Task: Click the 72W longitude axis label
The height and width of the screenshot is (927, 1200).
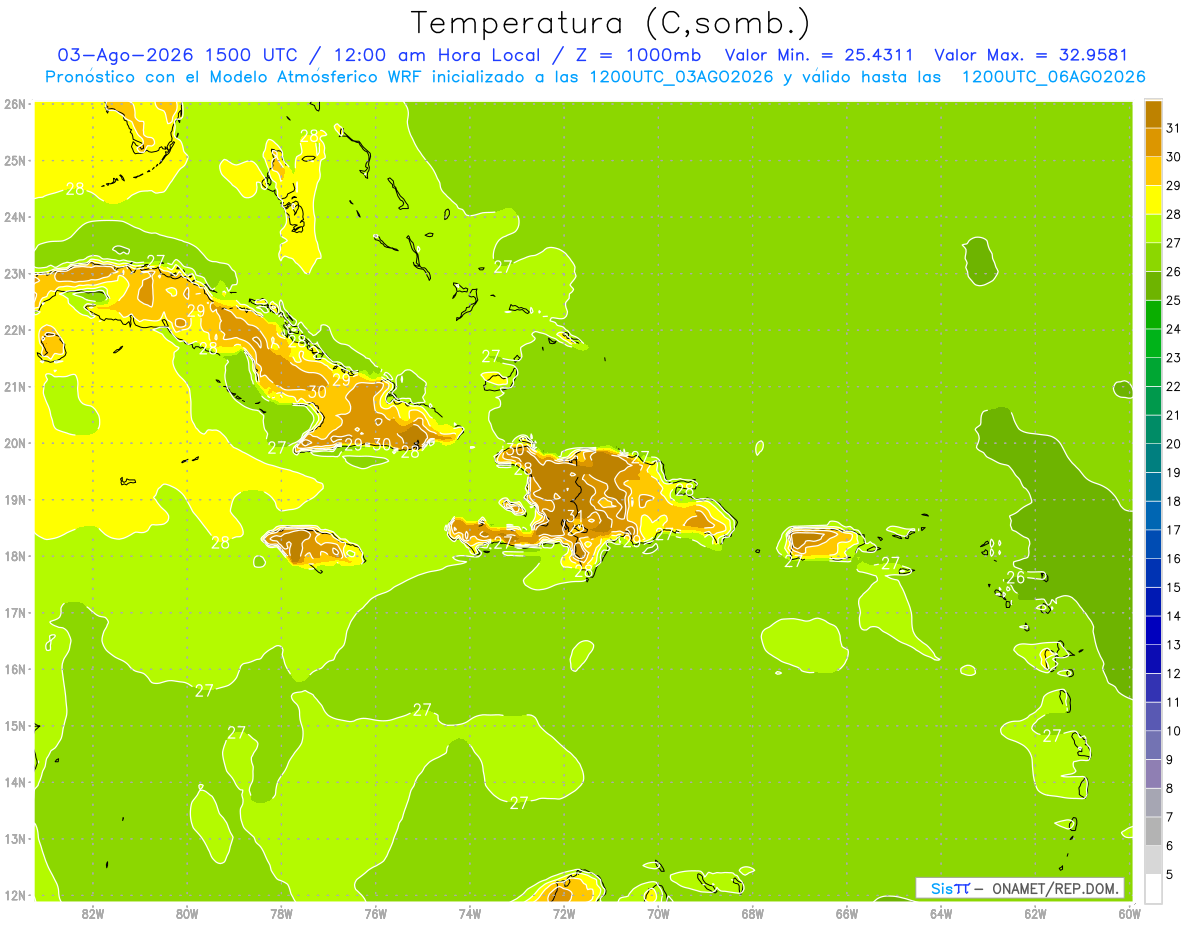Action: (564, 913)
